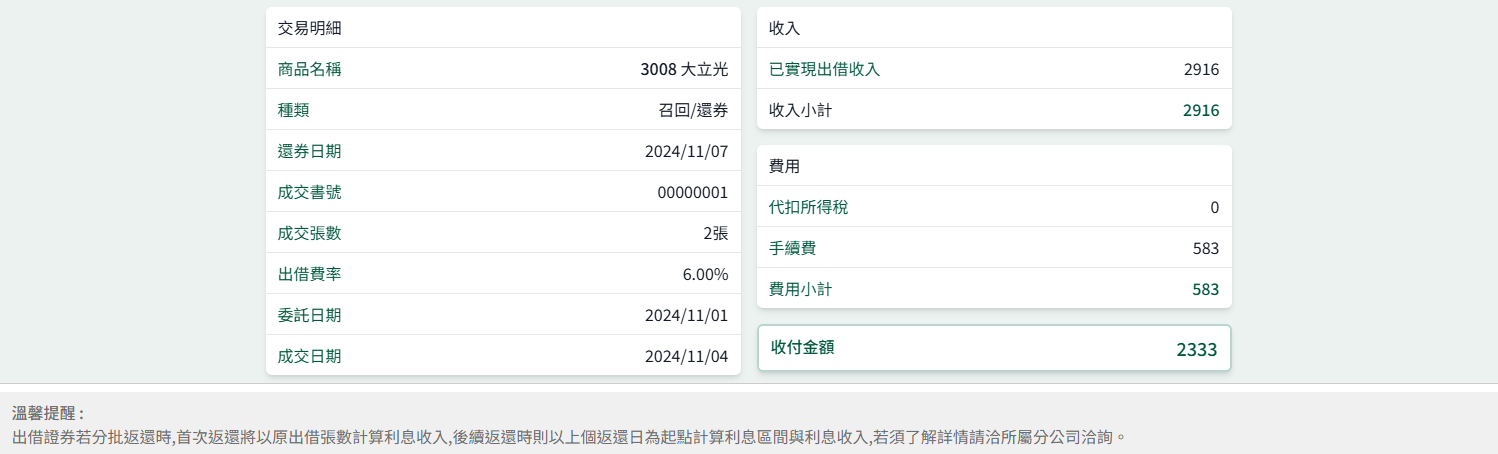Click the 委託日期 value 2024/11/01
1498x454 pixels.
tap(686, 316)
